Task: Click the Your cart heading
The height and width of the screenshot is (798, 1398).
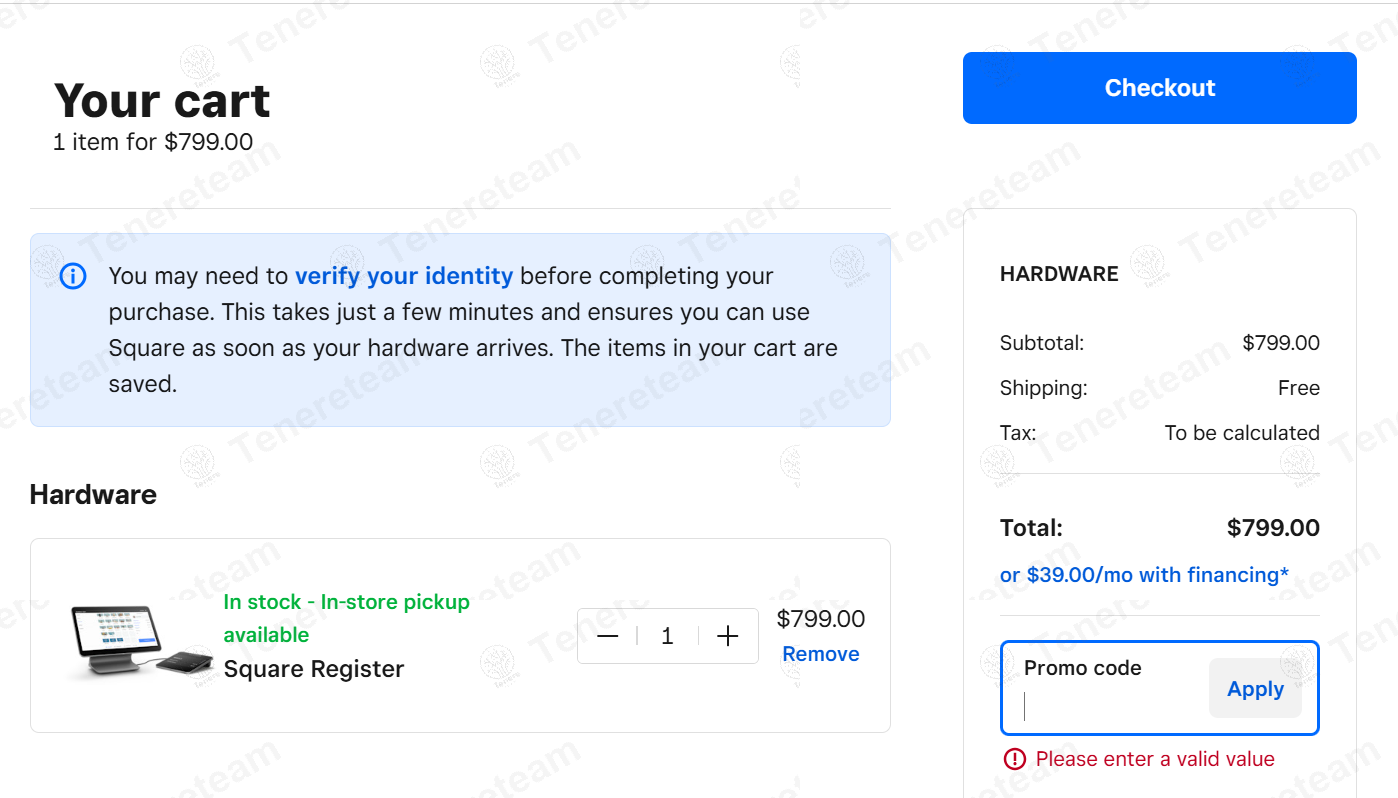Action: pyautogui.click(x=162, y=100)
